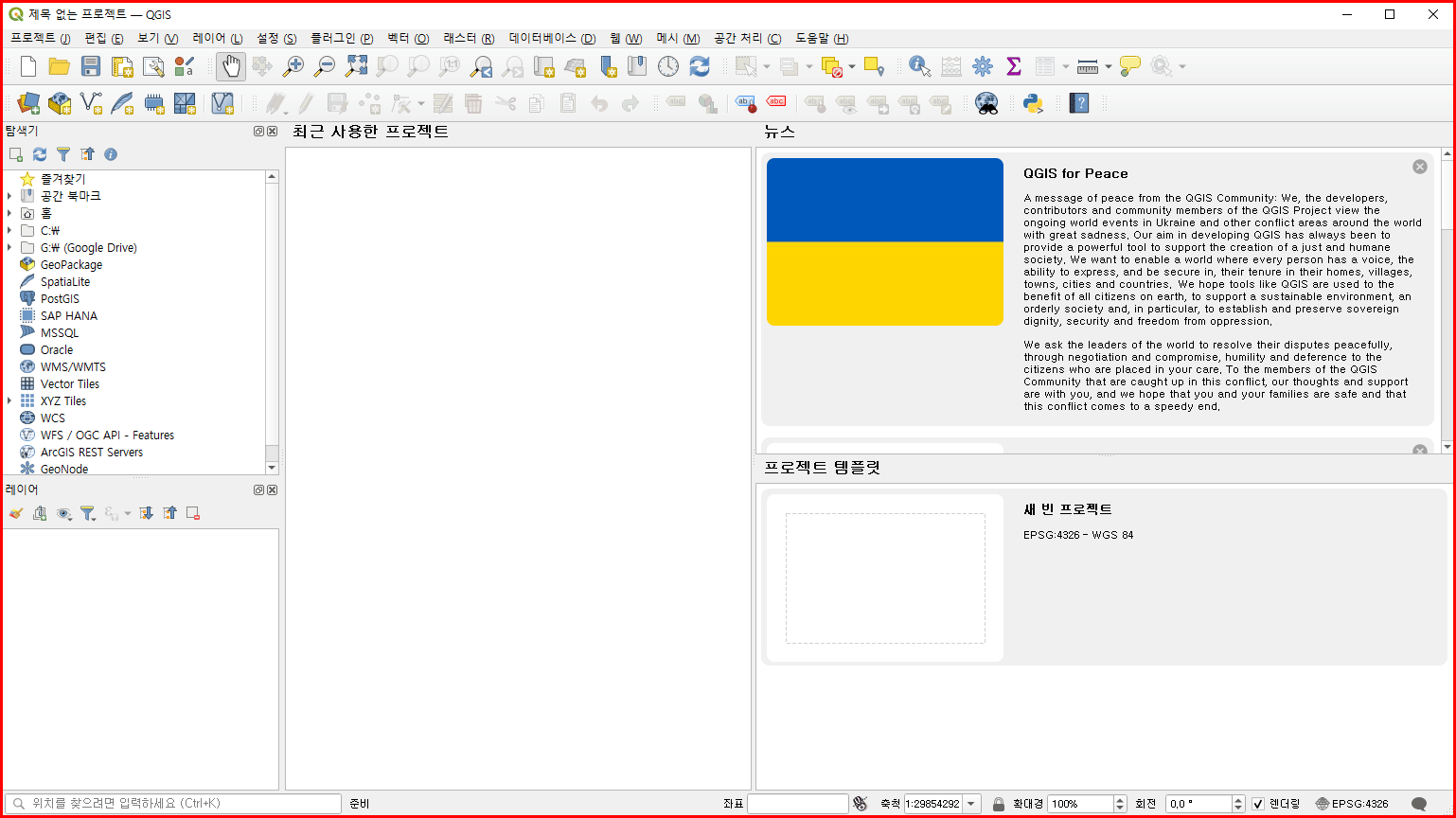Open the new print layout icon
The height and width of the screenshot is (818, 1456).
coord(122,66)
